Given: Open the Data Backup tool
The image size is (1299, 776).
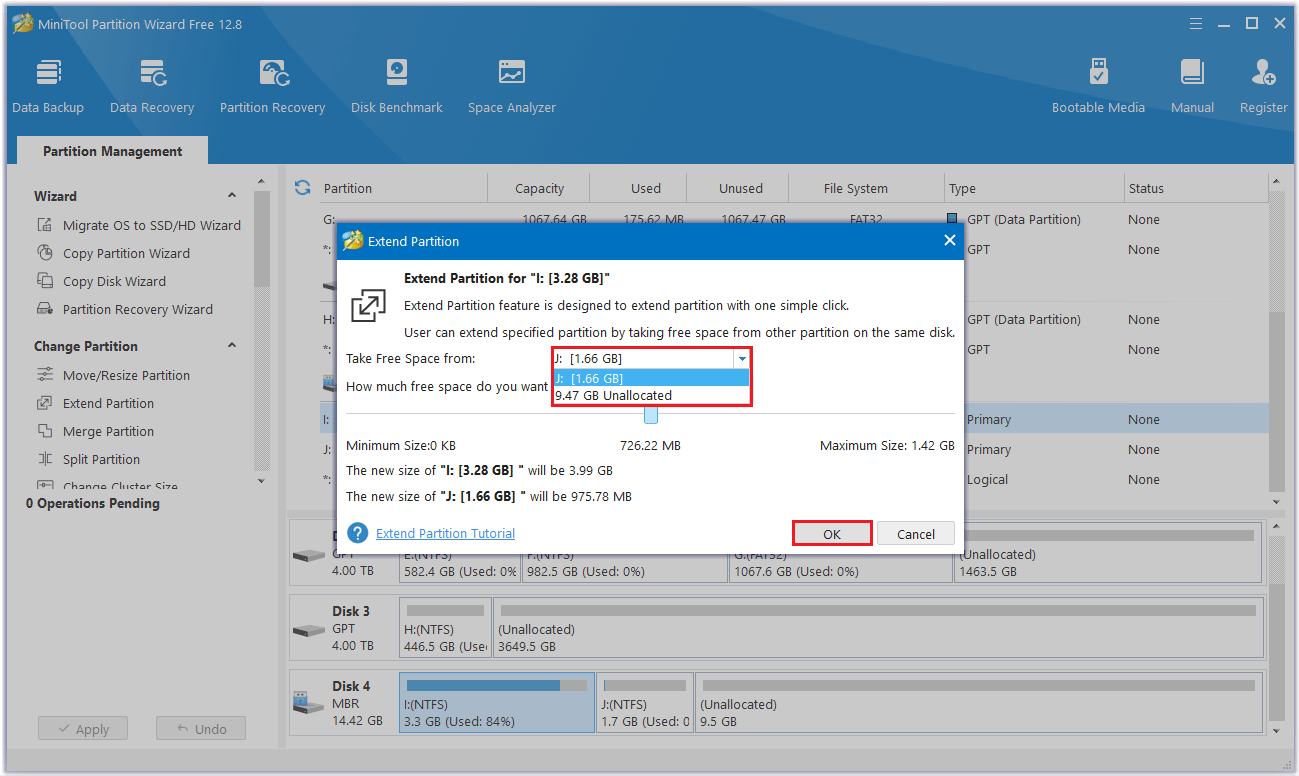Looking at the screenshot, I should coord(48,86).
